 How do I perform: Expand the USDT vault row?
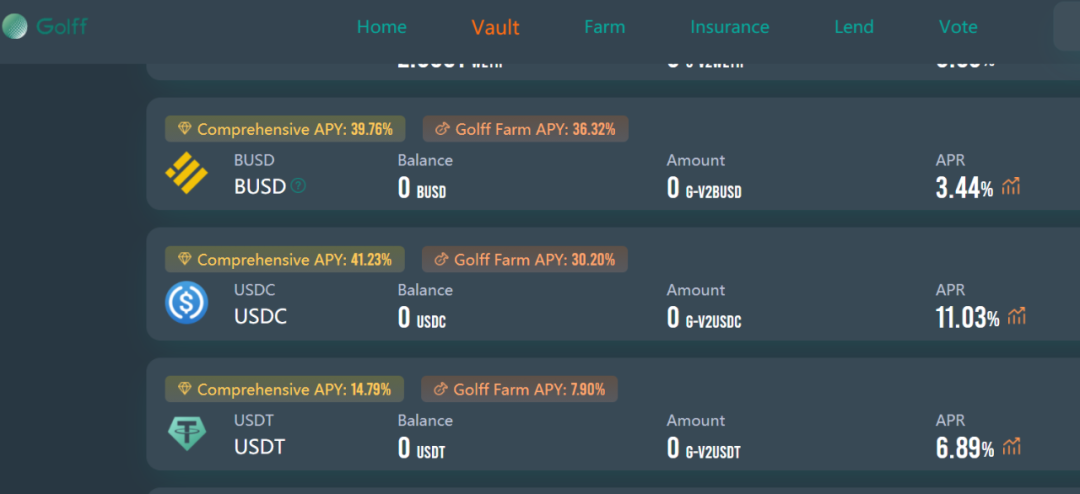(x=613, y=414)
